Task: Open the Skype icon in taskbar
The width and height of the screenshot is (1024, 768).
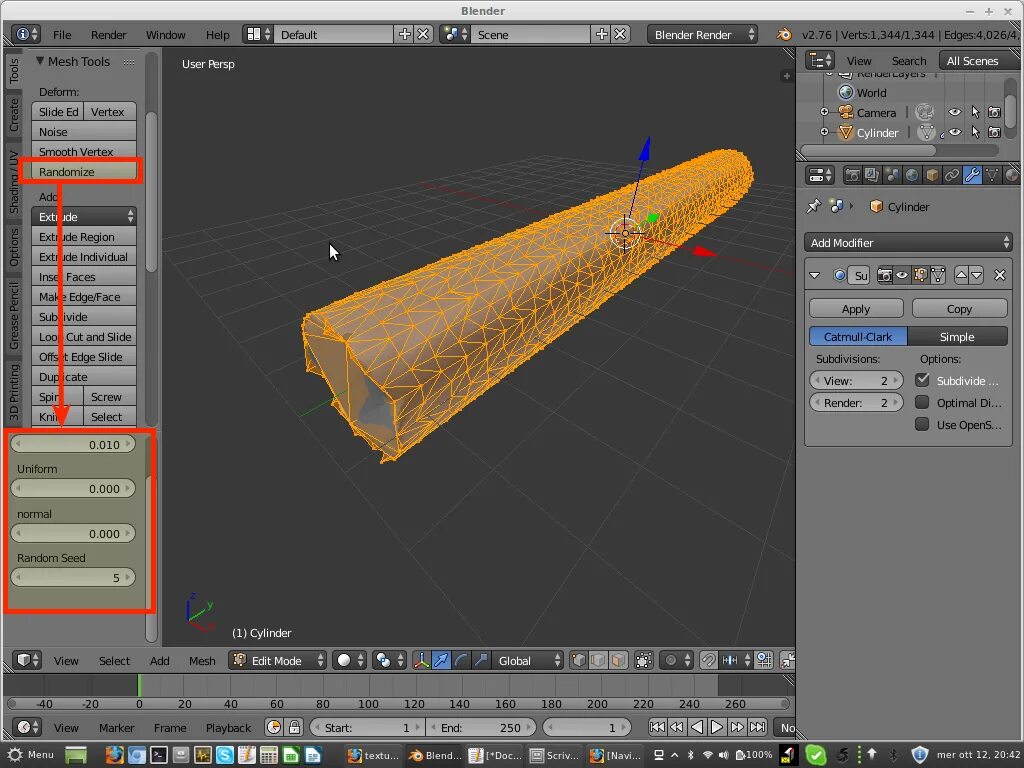Action: pos(225,755)
